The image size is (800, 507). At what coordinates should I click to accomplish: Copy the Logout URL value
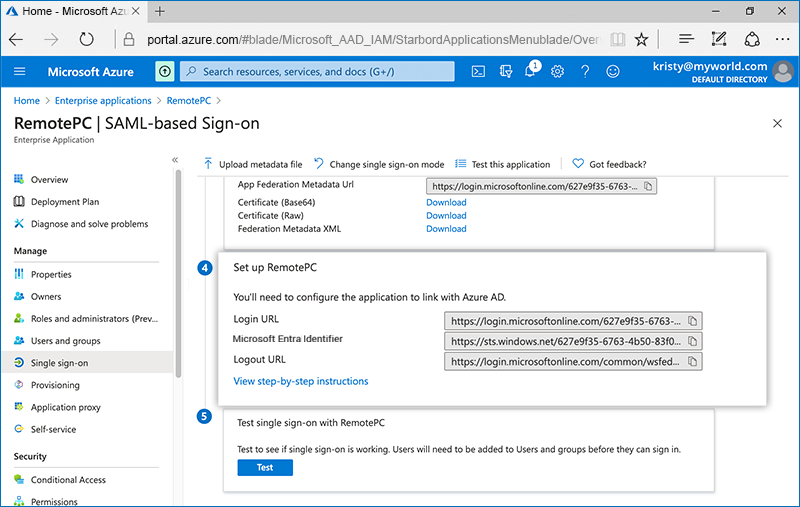point(692,361)
